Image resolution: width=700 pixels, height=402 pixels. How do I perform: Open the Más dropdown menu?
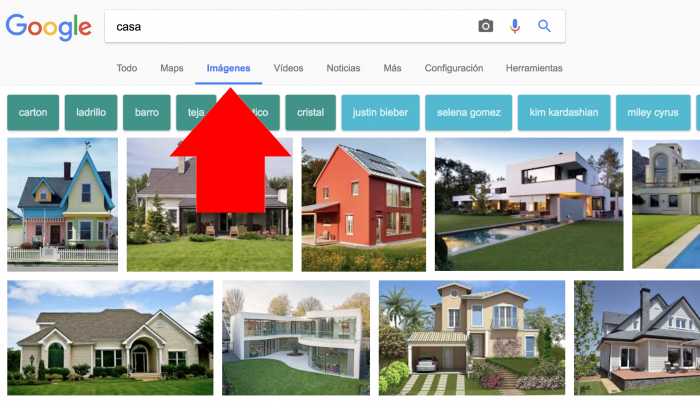pyautogui.click(x=392, y=68)
